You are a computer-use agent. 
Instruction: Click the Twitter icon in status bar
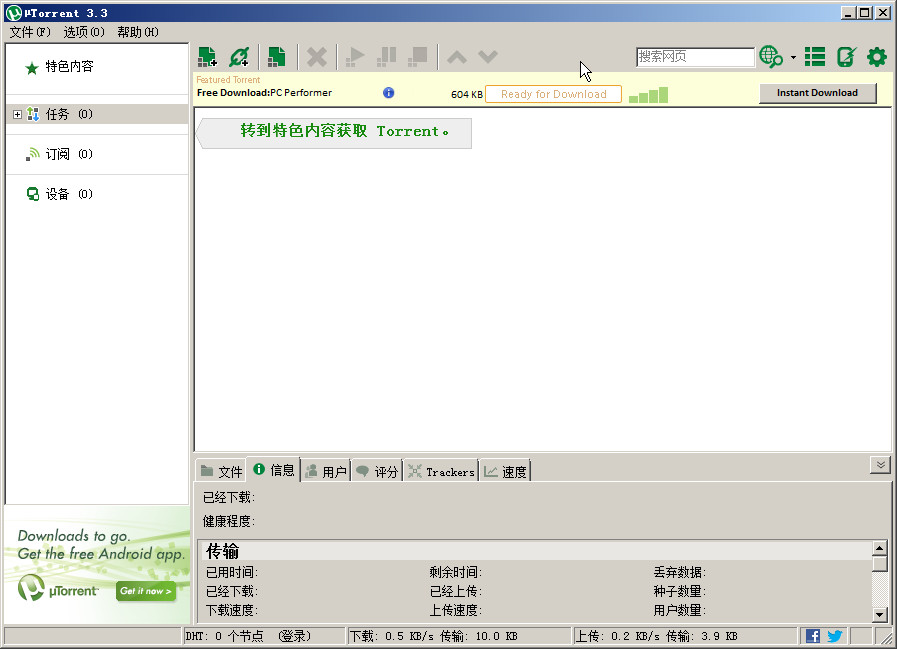click(835, 636)
